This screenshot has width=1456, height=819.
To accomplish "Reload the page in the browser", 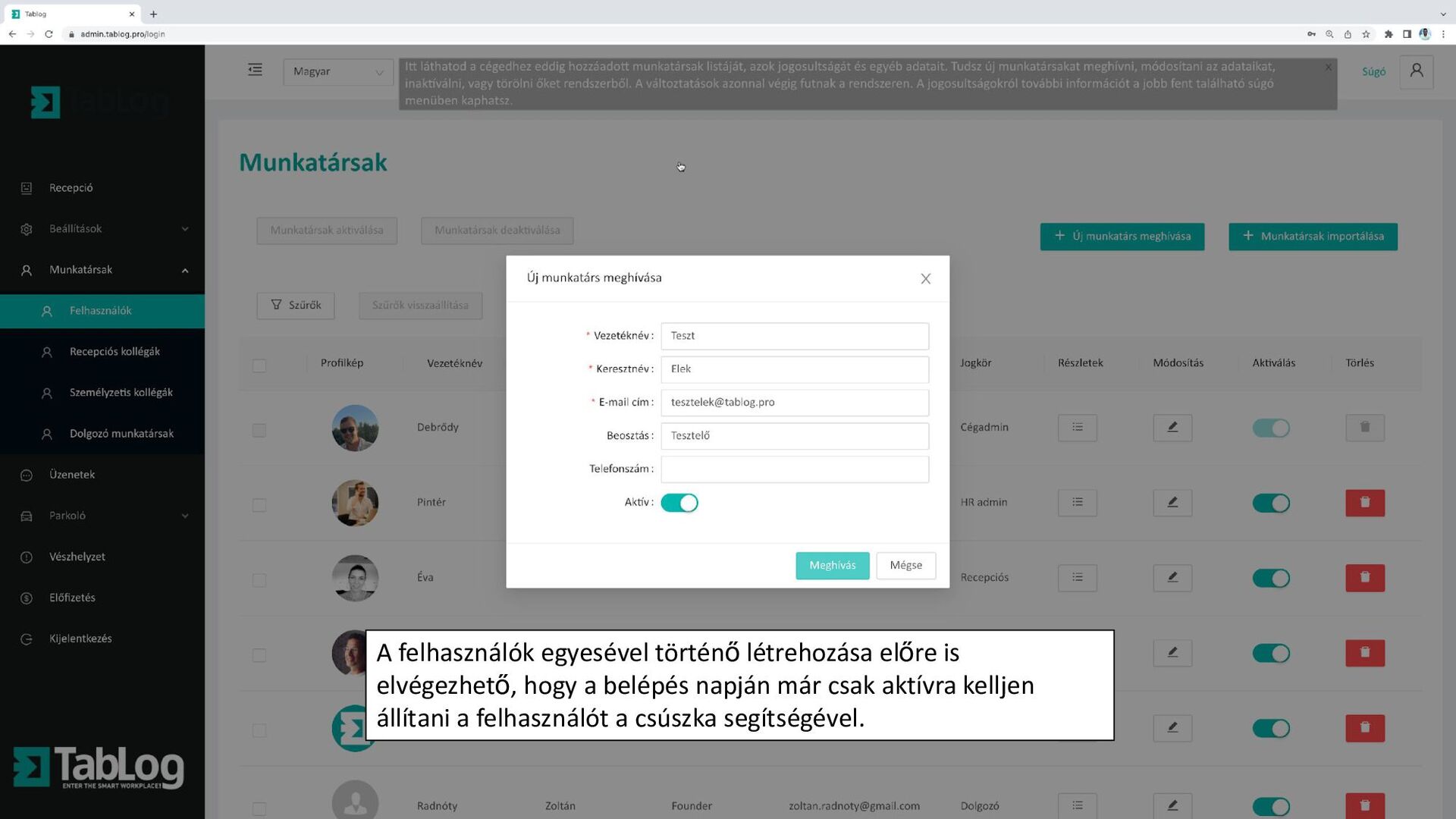I will click(49, 34).
